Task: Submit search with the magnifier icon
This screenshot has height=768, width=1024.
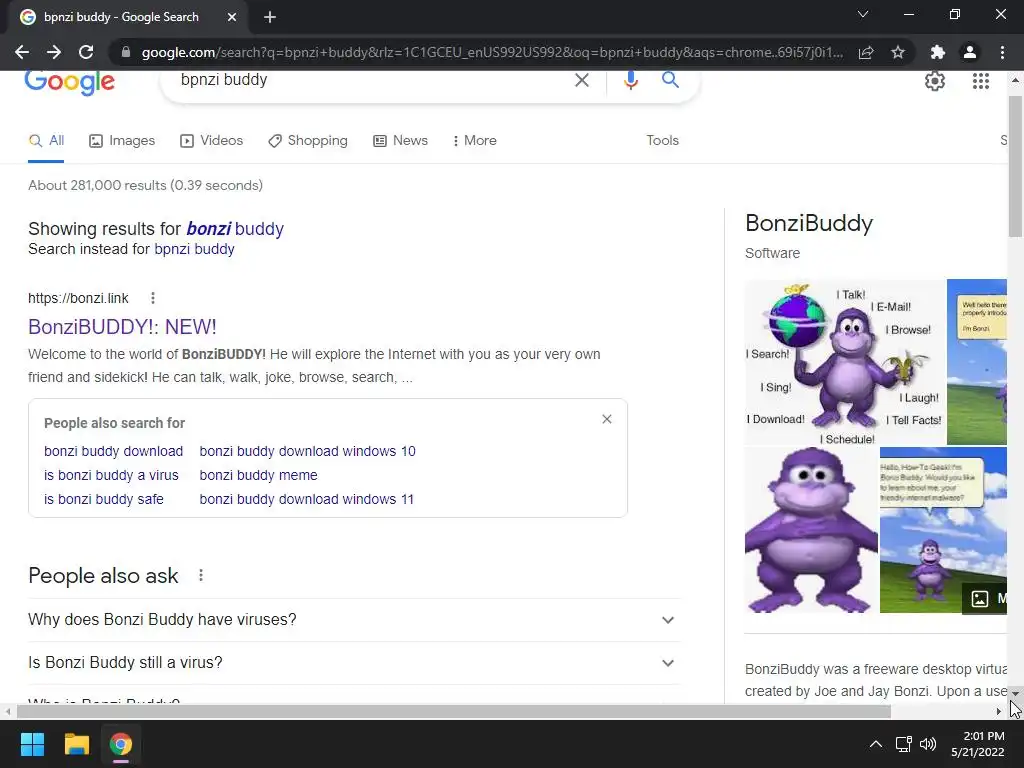Action: [670, 80]
